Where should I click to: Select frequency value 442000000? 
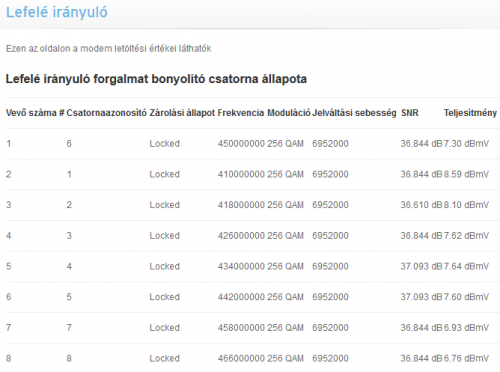click(x=241, y=297)
